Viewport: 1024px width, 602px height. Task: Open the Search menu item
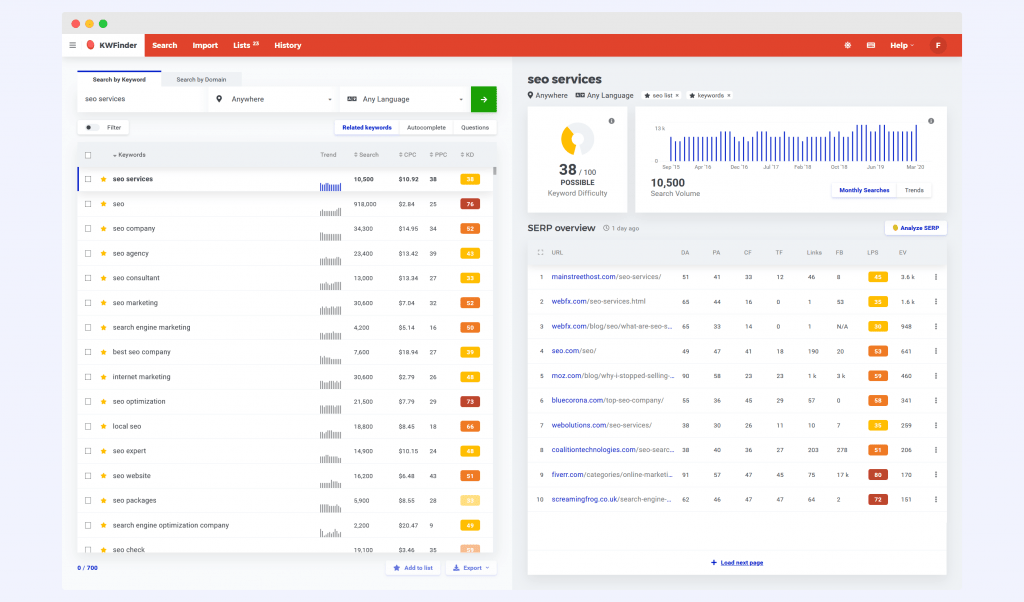click(x=165, y=45)
